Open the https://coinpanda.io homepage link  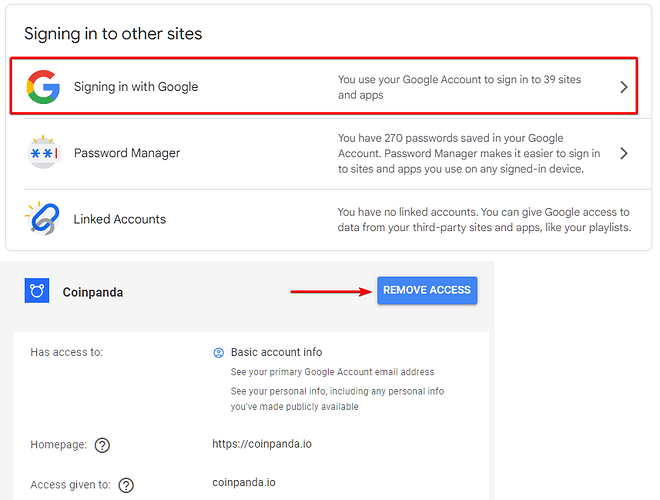coord(262,444)
